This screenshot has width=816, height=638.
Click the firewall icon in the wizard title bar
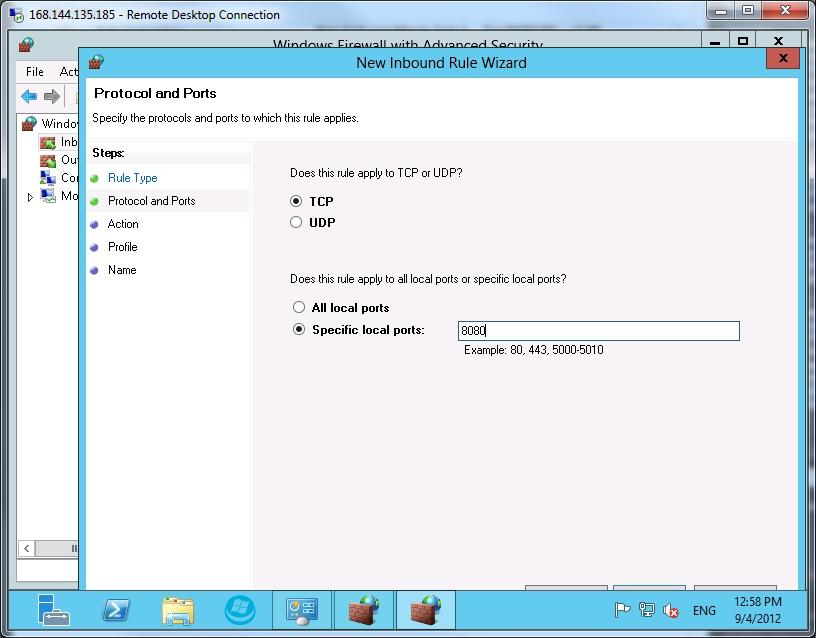click(x=96, y=62)
